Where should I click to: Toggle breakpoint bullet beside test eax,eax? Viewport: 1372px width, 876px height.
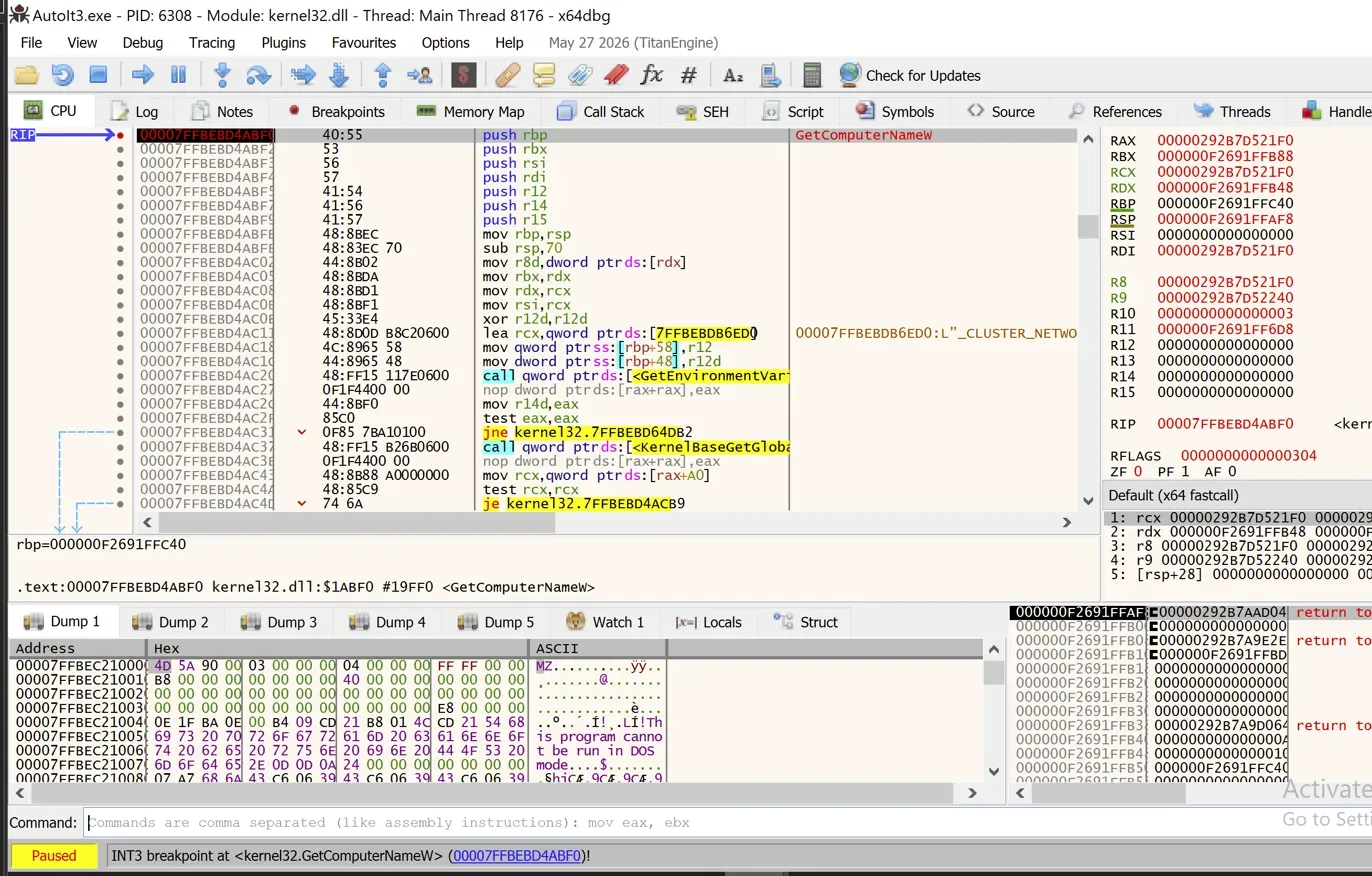click(x=121, y=418)
